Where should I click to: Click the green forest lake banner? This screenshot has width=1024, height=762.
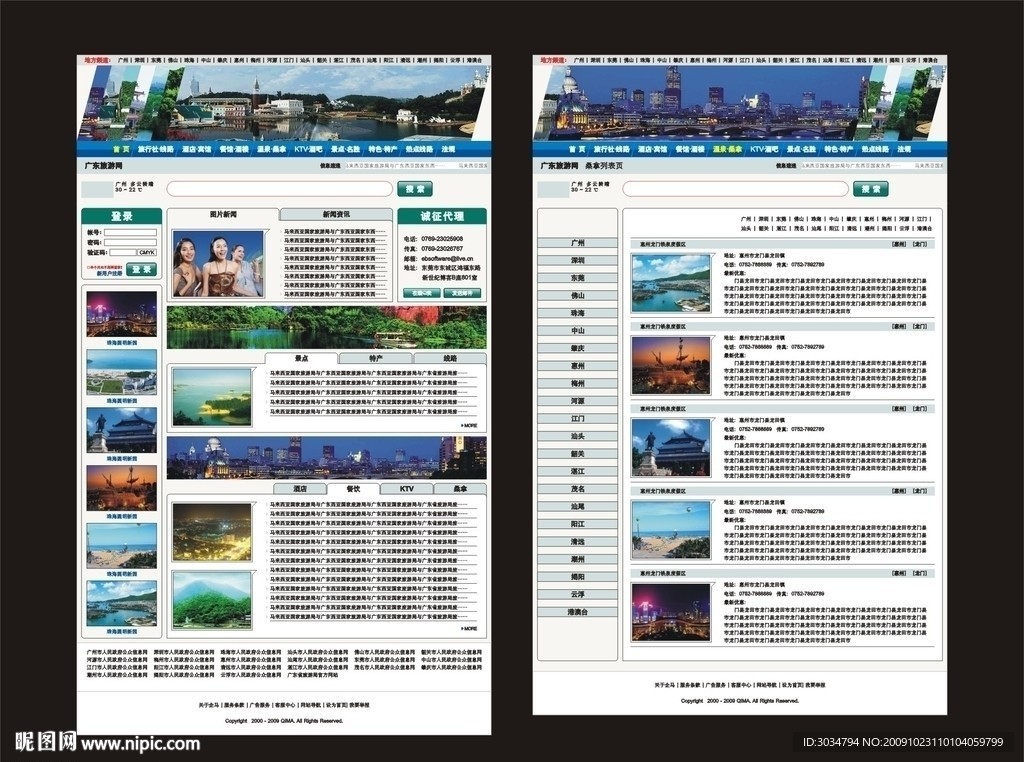(327, 327)
